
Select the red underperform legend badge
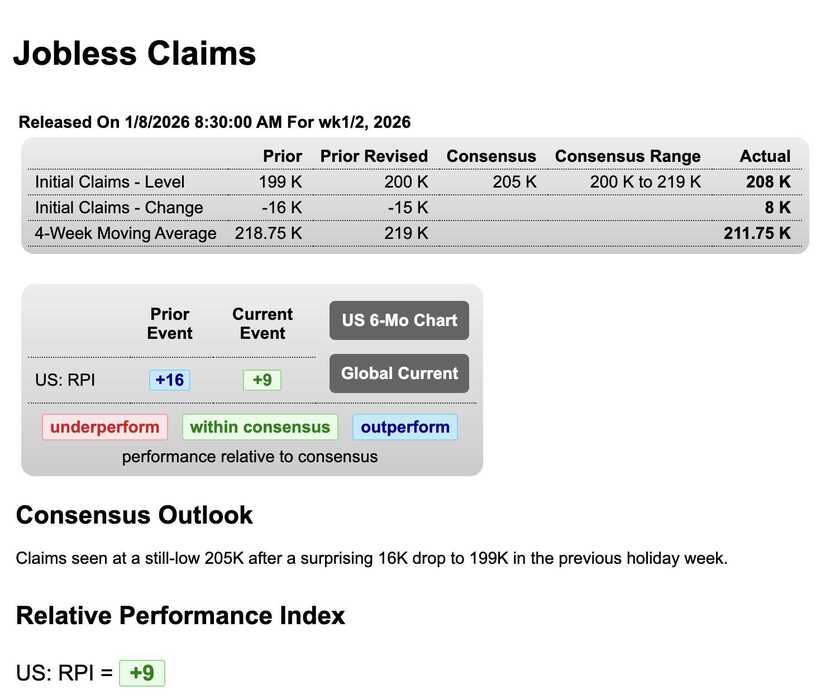click(104, 427)
